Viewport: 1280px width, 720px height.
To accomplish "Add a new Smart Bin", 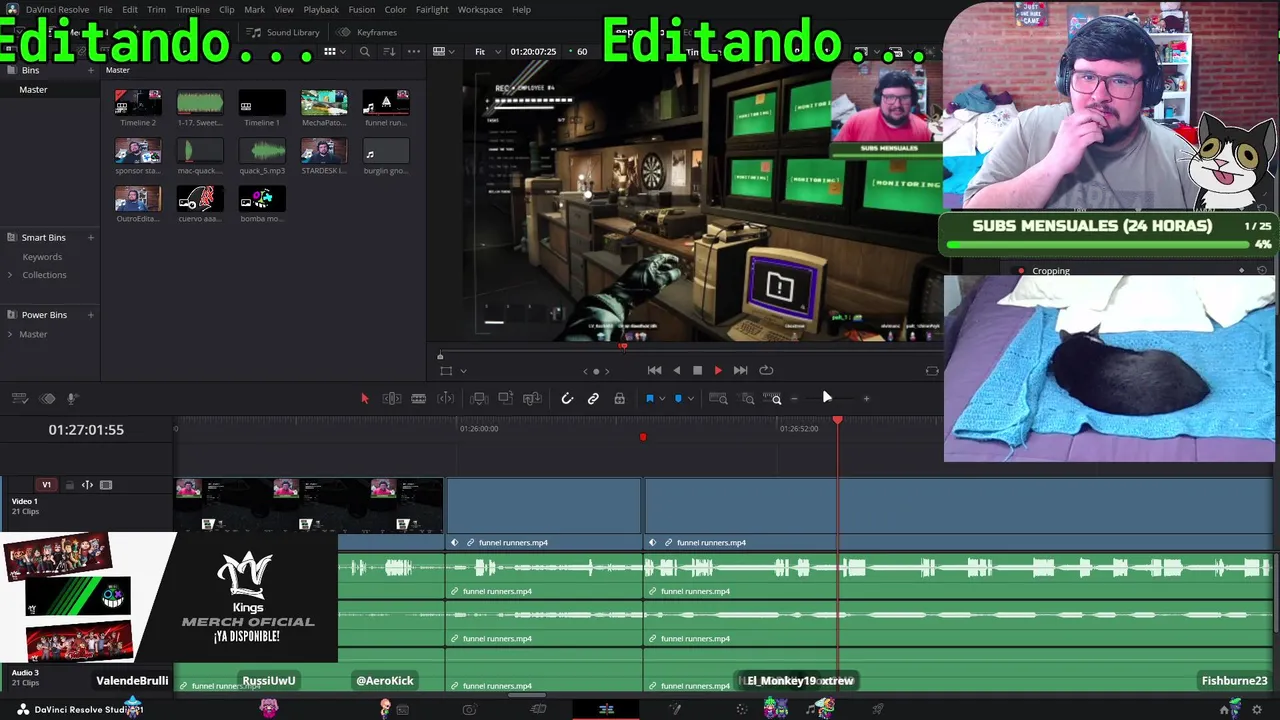I will pos(90,237).
